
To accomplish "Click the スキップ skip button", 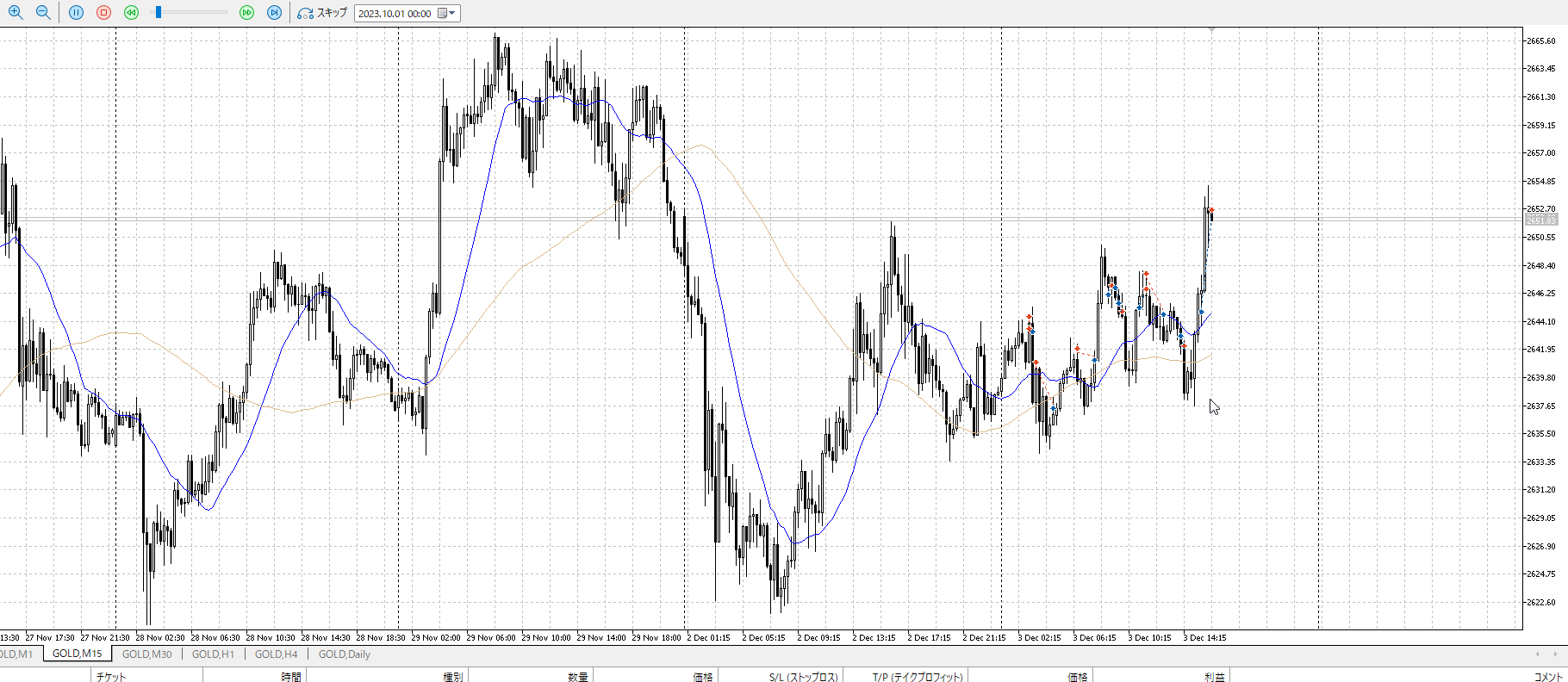I will point(322,13).
